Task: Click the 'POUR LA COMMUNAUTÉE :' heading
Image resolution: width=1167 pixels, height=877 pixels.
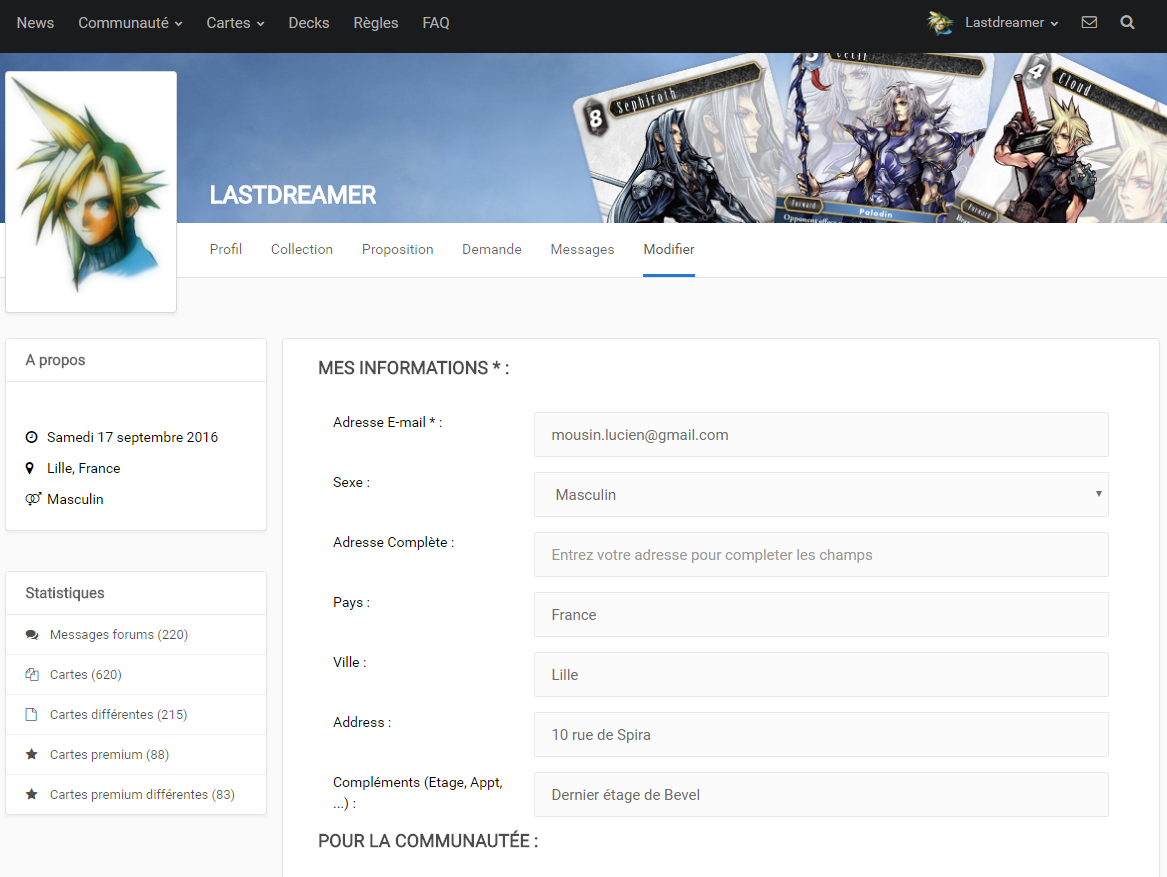Action: (x=428, y=841)
